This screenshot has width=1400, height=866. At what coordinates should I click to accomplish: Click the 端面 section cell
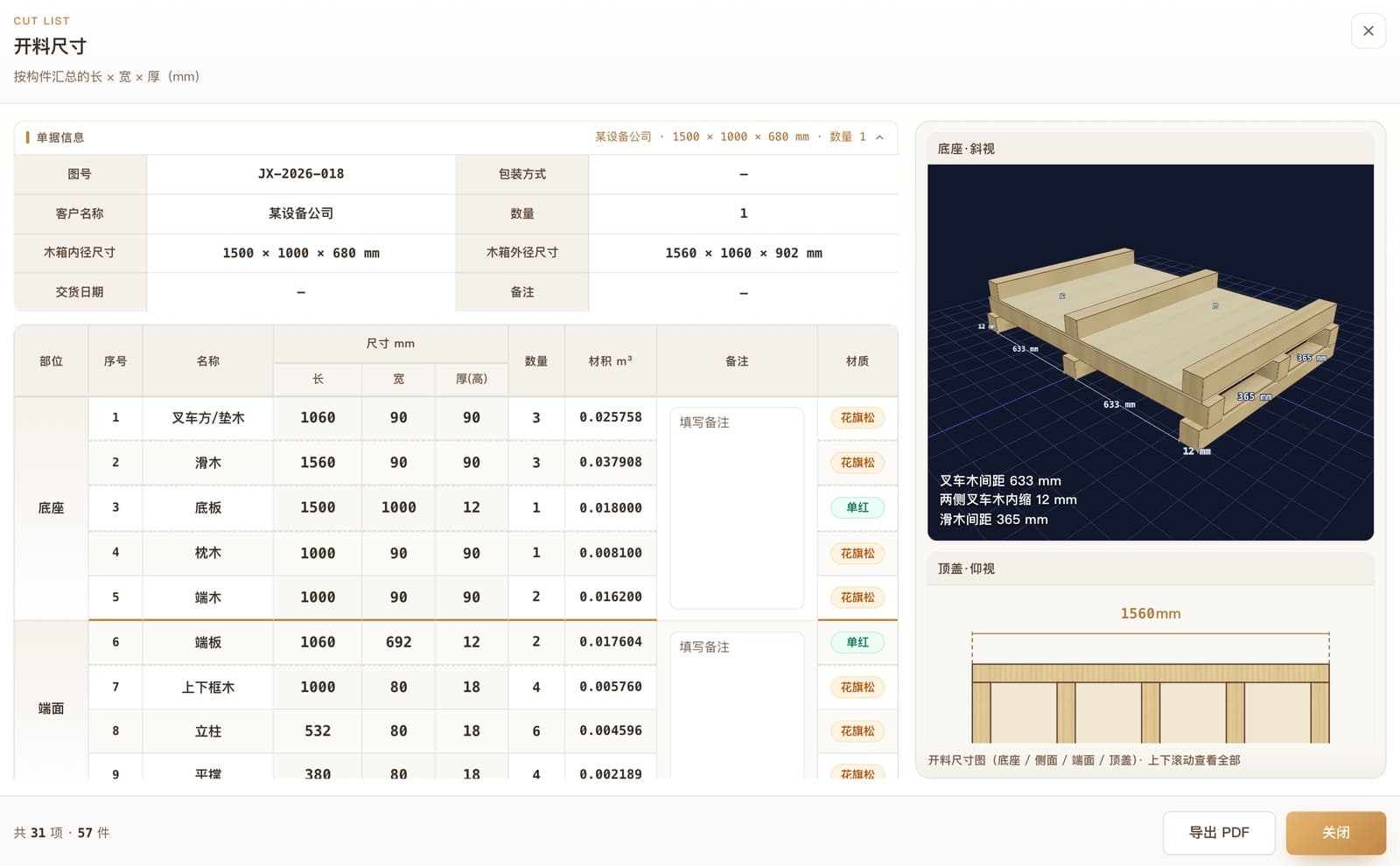[x=51, y=700]
